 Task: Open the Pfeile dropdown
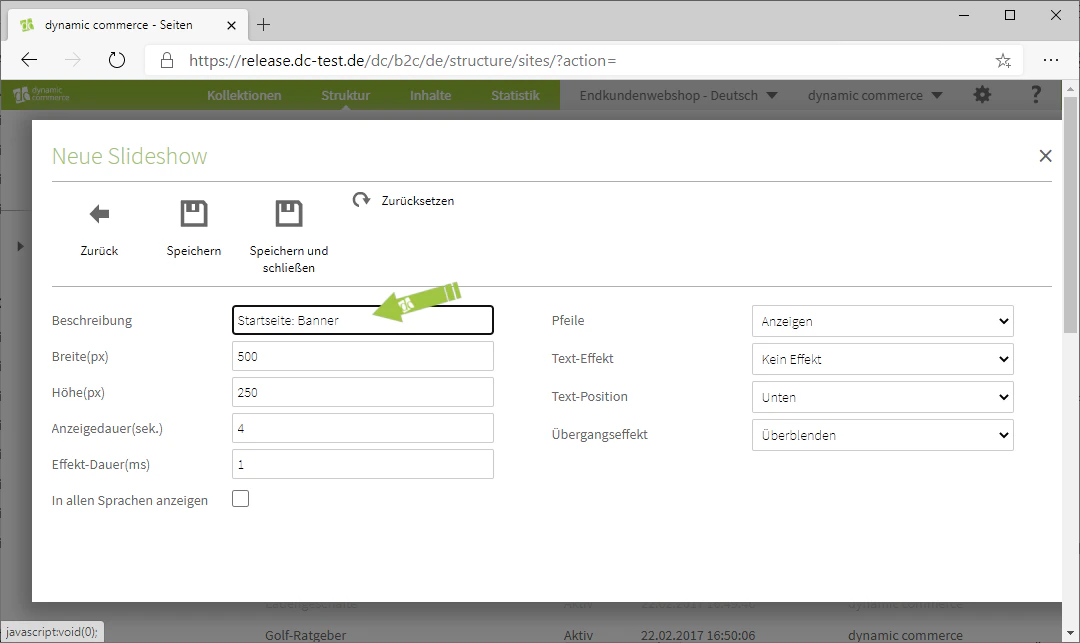(x=882, y=321)
